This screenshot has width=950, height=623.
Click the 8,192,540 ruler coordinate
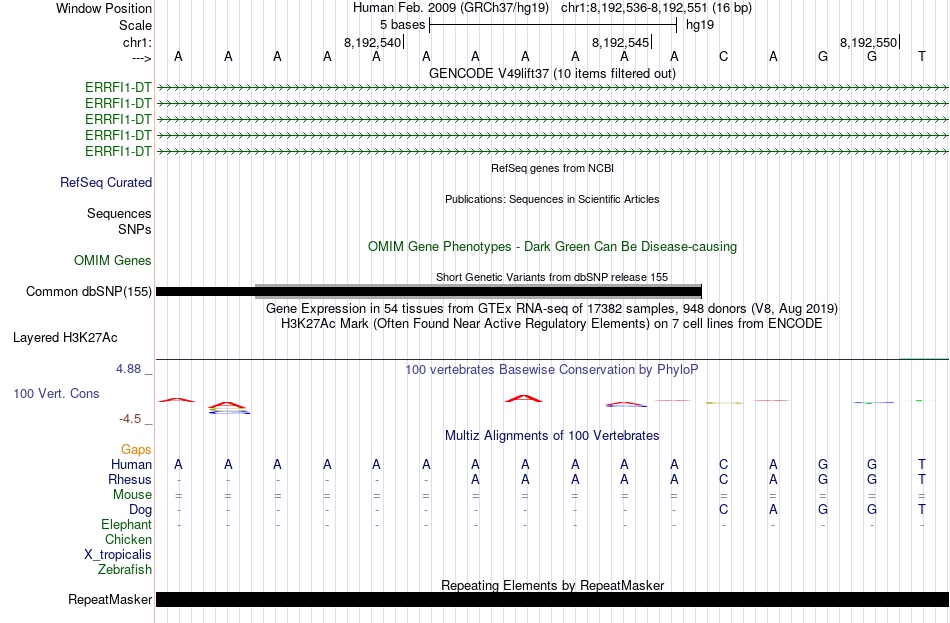coord(373,42)
